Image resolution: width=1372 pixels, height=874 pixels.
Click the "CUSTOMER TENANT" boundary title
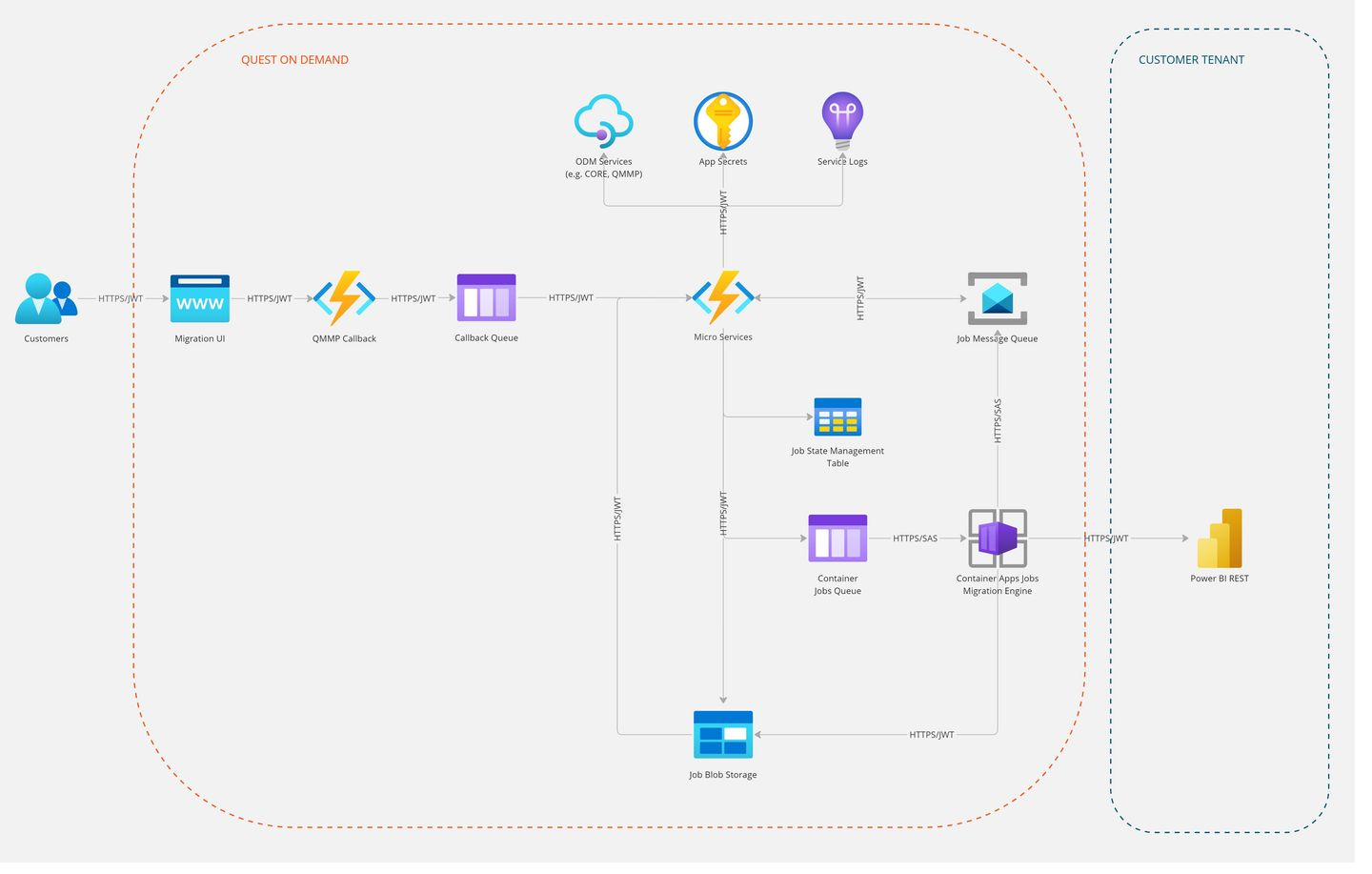(1191, 59)
